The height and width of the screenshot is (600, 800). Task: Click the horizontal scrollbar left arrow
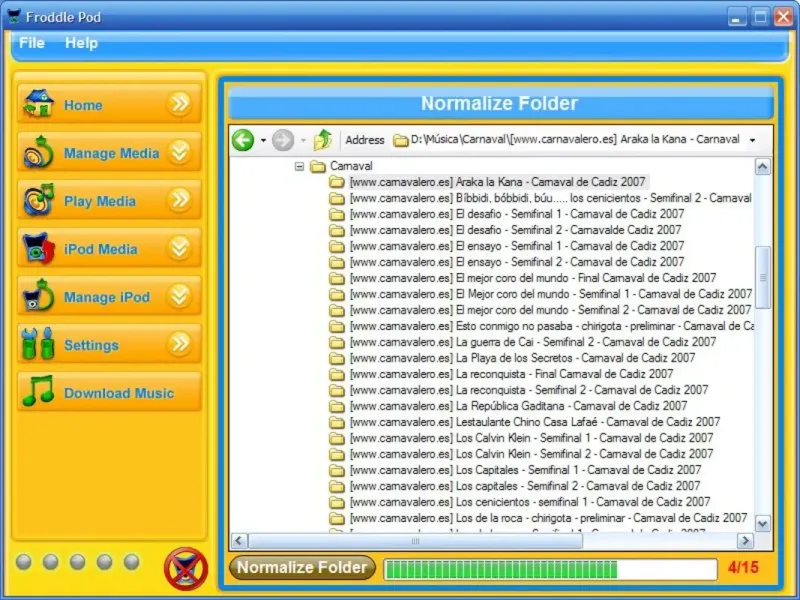(x=239, y=541)
